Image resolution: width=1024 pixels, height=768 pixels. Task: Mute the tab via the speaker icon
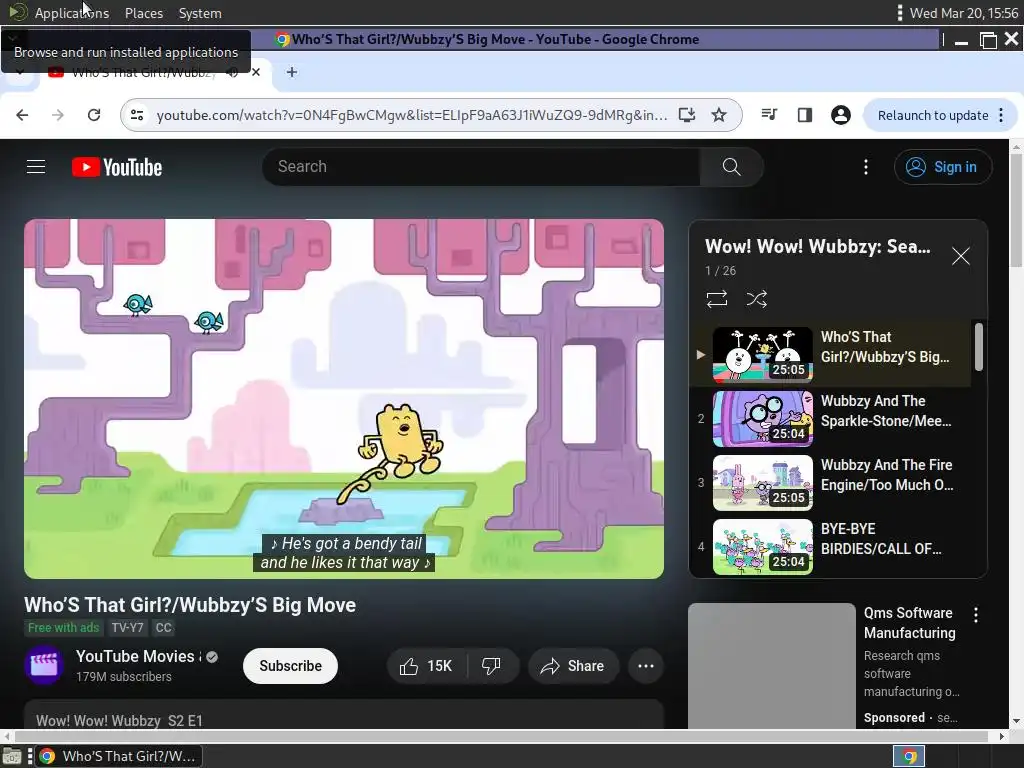click(232, 72)
